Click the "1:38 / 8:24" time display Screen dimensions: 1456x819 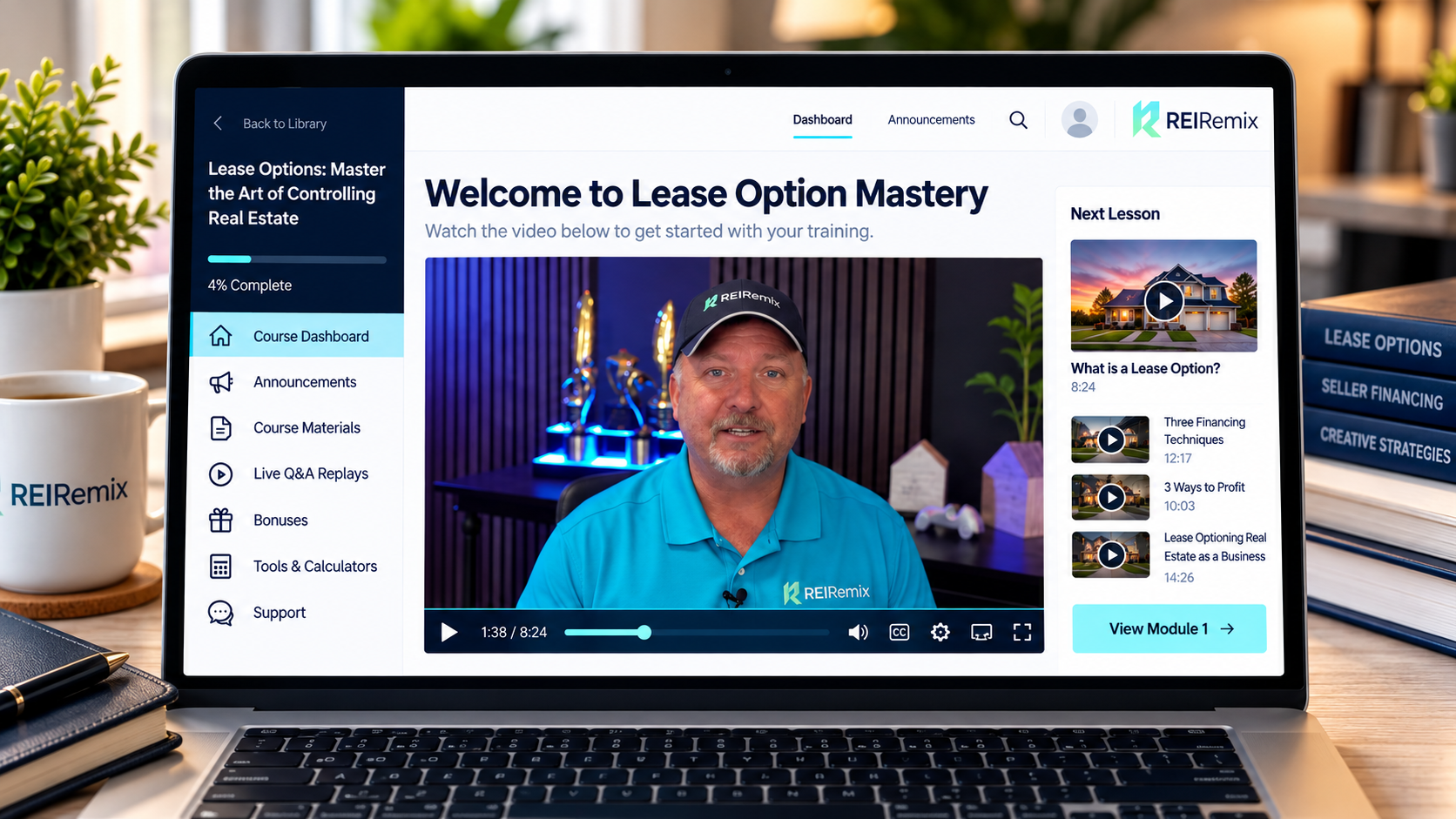coord(514,633)
